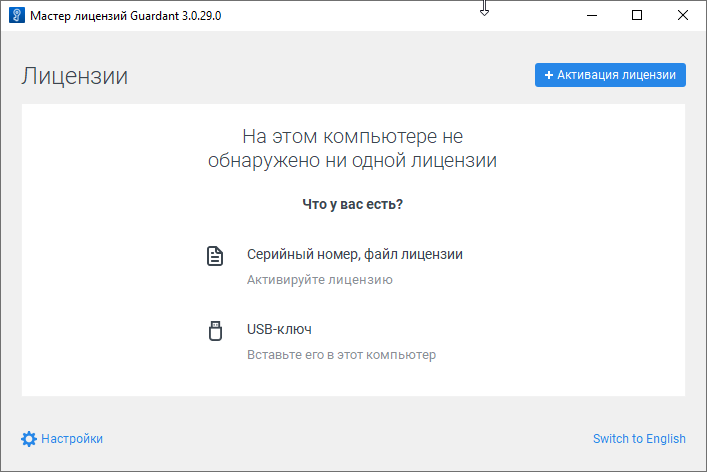
Task: Click the Guardant app icon in title bar
Action: coord(17,15)
